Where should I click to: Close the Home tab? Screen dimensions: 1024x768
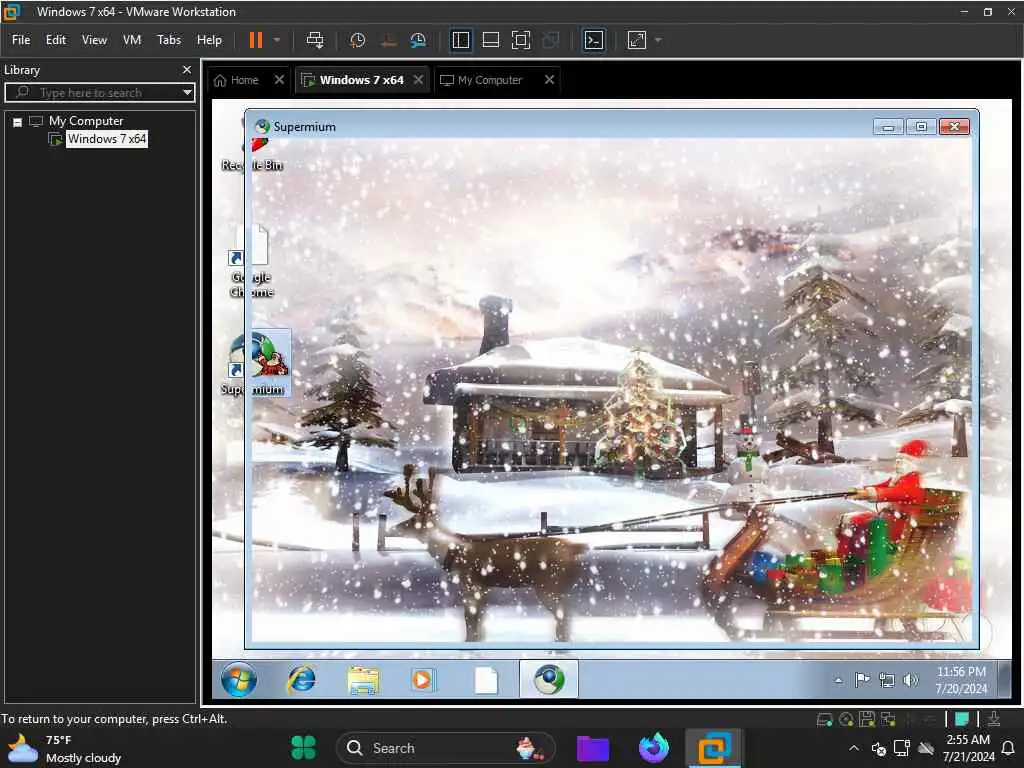point(279,80)
